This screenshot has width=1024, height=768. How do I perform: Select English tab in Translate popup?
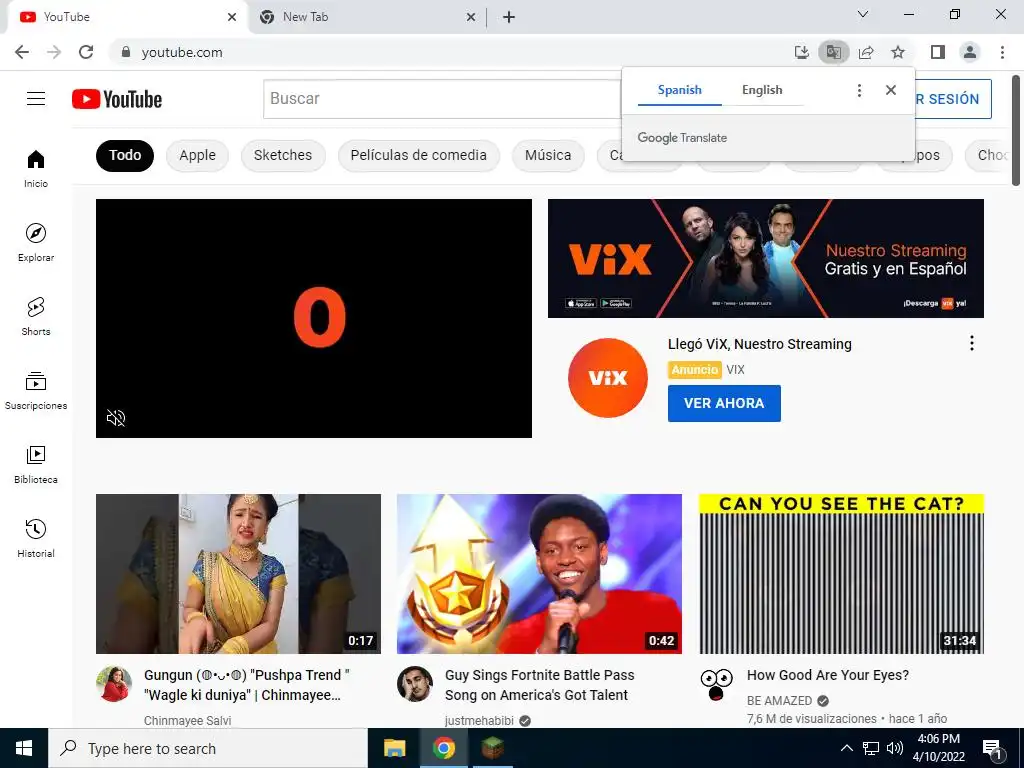tap(762, 90)
